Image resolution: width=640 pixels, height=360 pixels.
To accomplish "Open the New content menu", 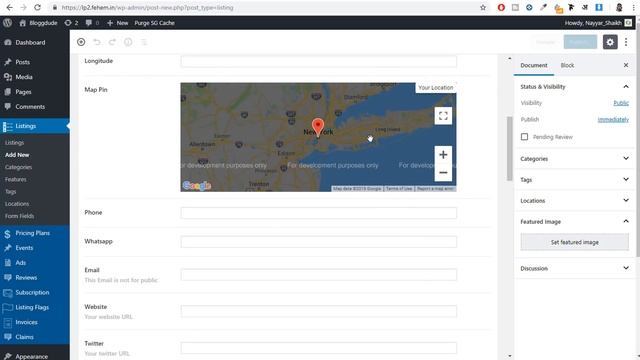I will pyautogui.click(x=118, y=23).
